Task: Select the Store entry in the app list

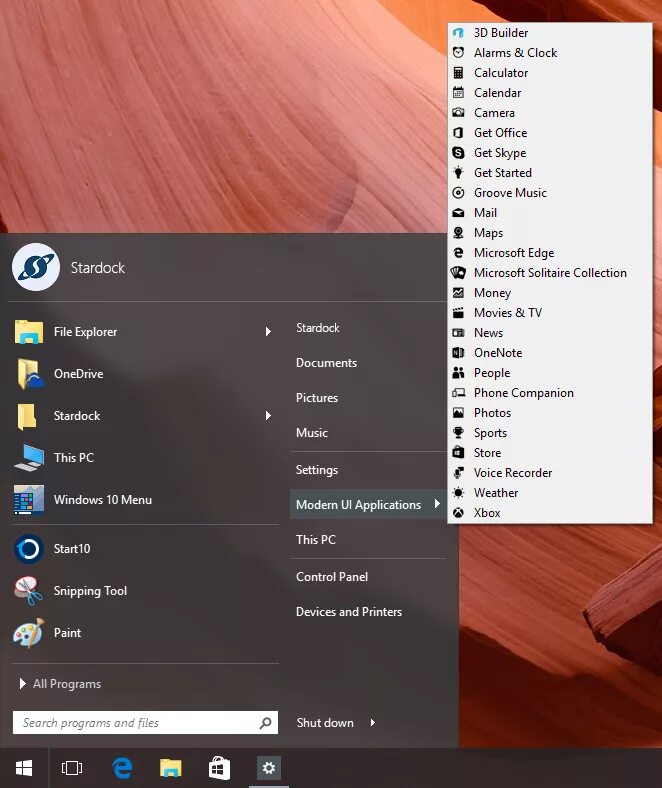Action: (x=550, y=453)
